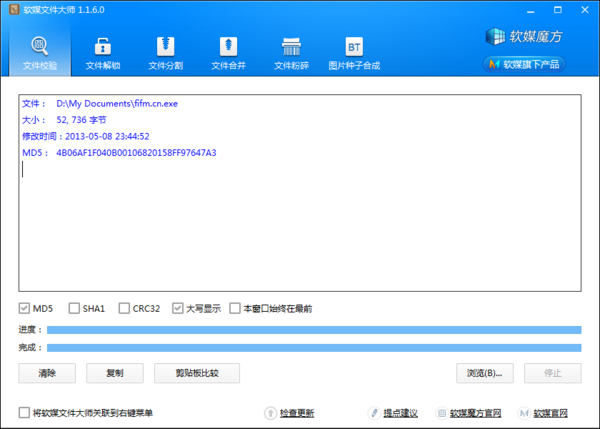This screenshot has height=429, width=600.
Task: Open the 文件解锁 padlock icon
Action: (x=103, y=46)
